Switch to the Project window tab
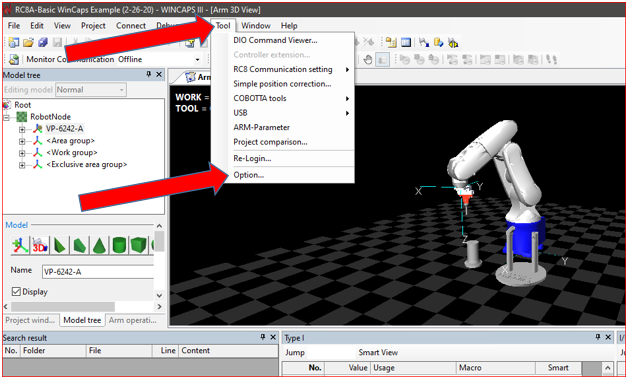The image size is (628, 379). tap(30, 320)
